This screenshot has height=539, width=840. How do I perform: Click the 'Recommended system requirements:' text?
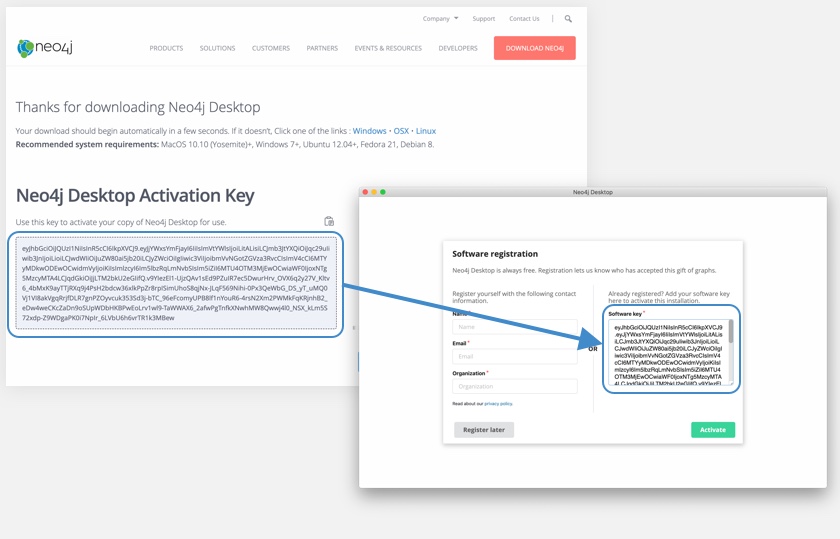click(87, 144)
